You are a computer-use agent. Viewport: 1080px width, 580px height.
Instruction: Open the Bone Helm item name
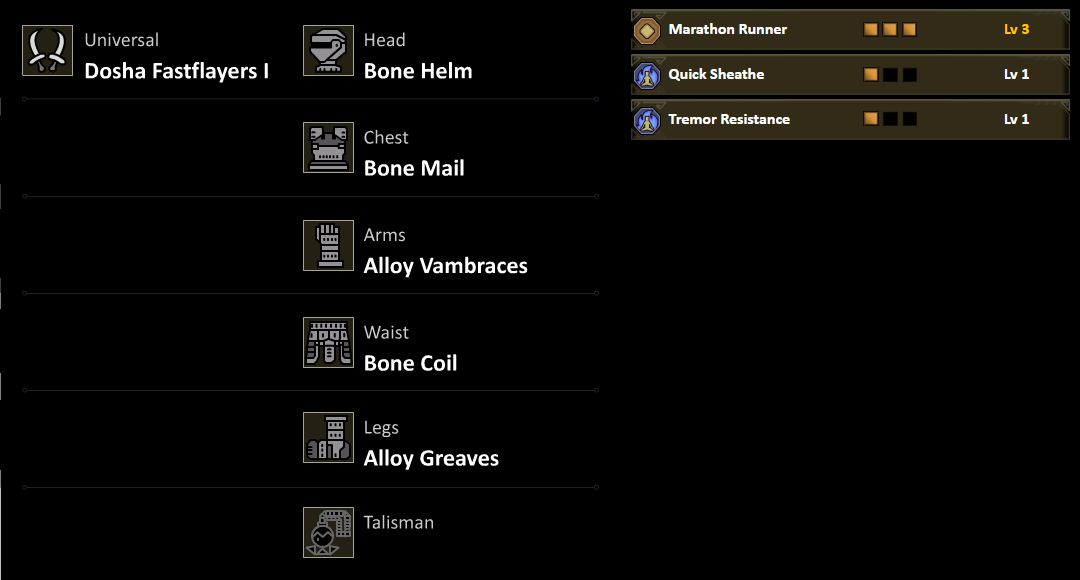418,71
